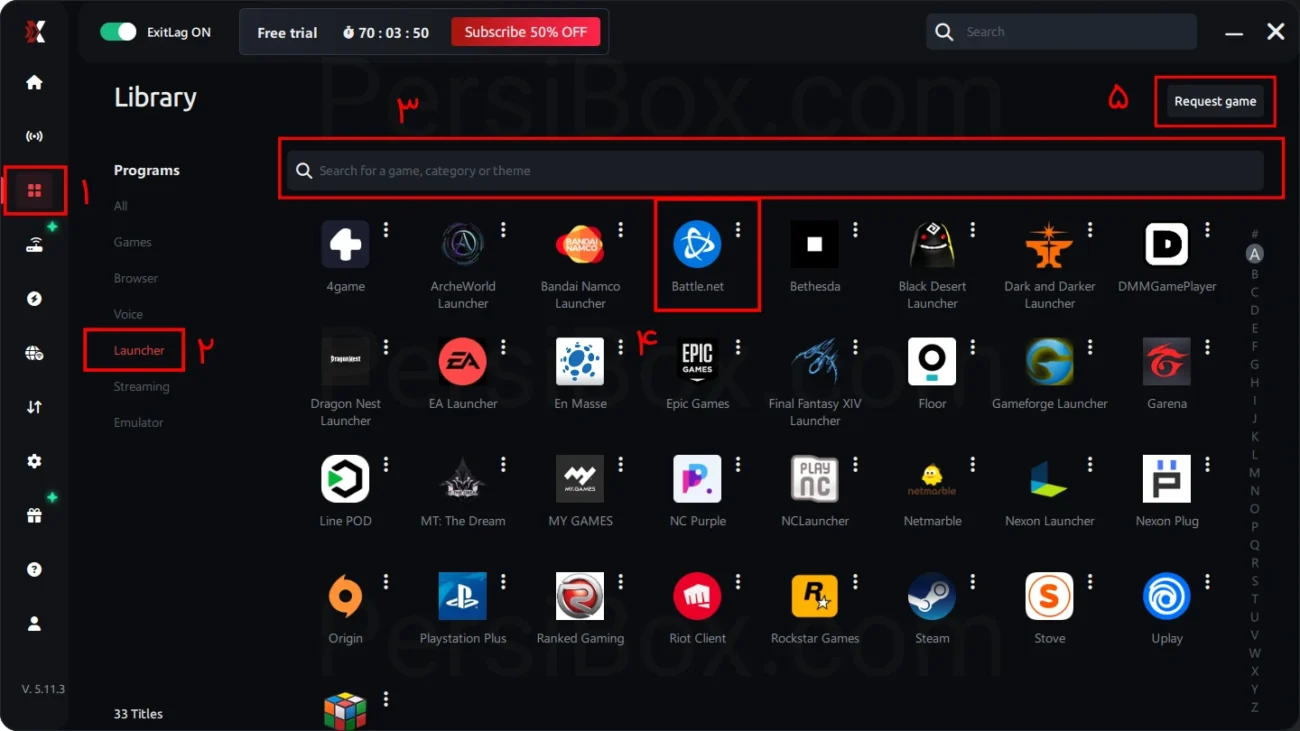1300x731 pixels.
Task: Select the EA Launcher icon
Action: 463,361
